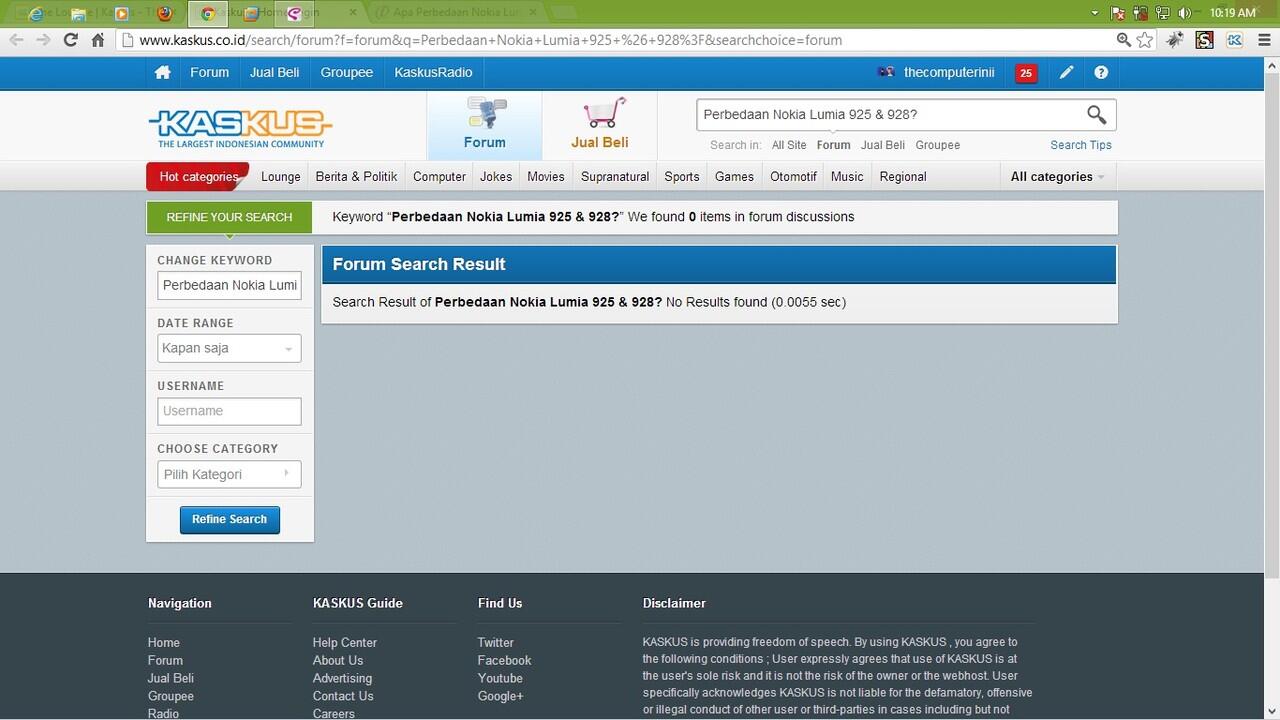Click the taskbar clock showing 10:19 AM
Image resolution: width=1280 pixels, height=720 pixels.
pos(1232,13)
